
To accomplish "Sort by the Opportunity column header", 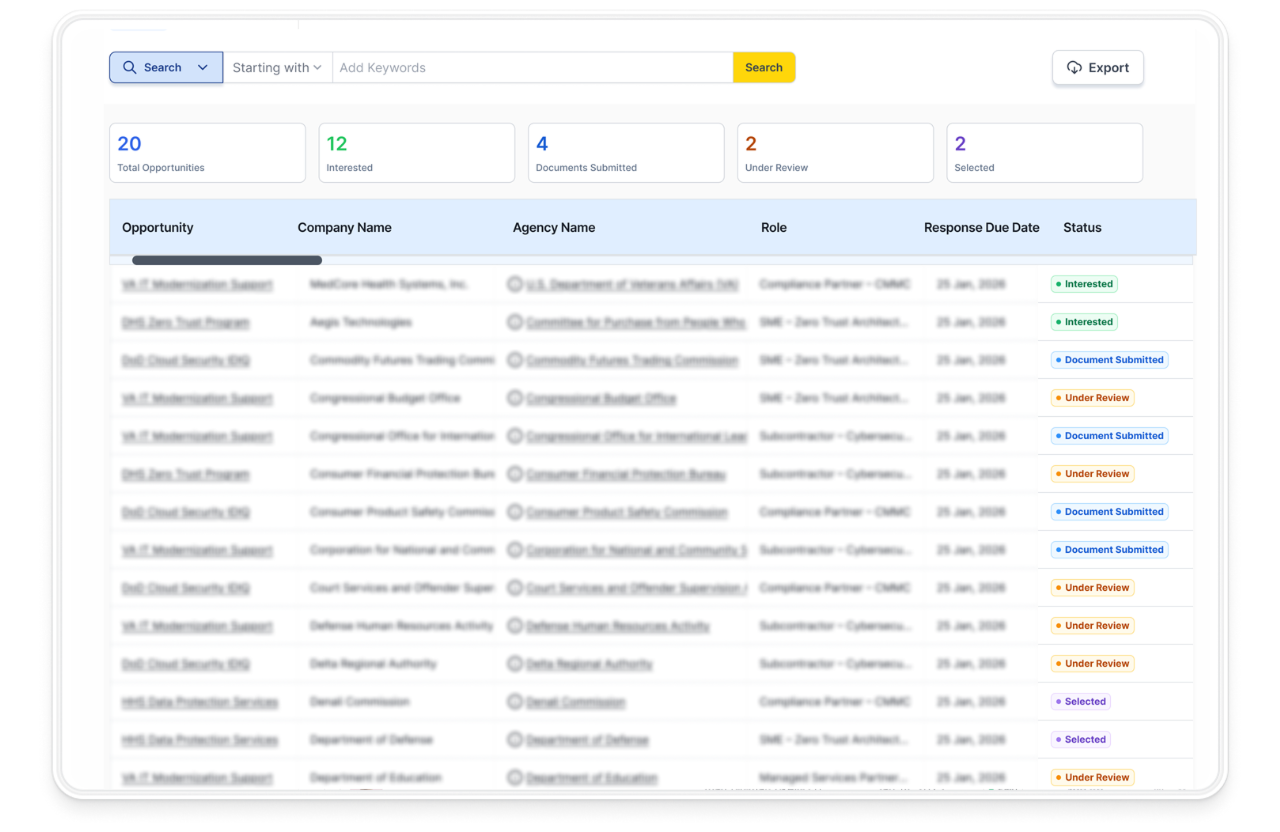I will 158,228.
